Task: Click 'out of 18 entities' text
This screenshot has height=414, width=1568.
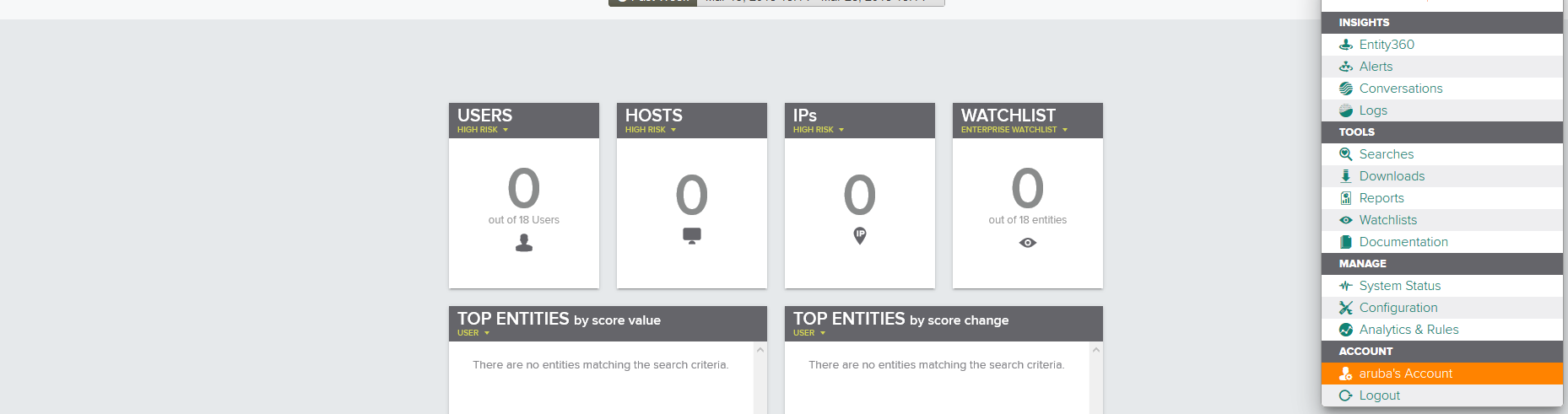Action: click(1028, 220)
